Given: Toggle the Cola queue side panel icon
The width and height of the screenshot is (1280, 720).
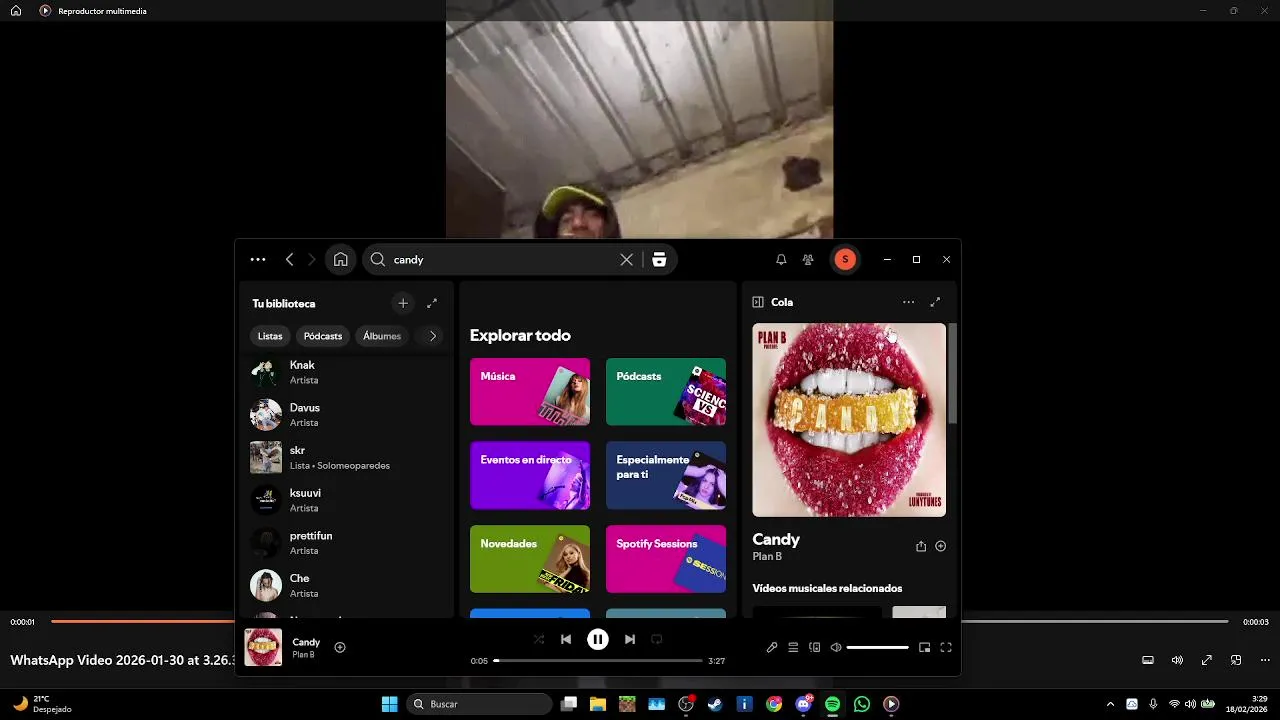Looking at the screenshot, I should pos(758,302).
